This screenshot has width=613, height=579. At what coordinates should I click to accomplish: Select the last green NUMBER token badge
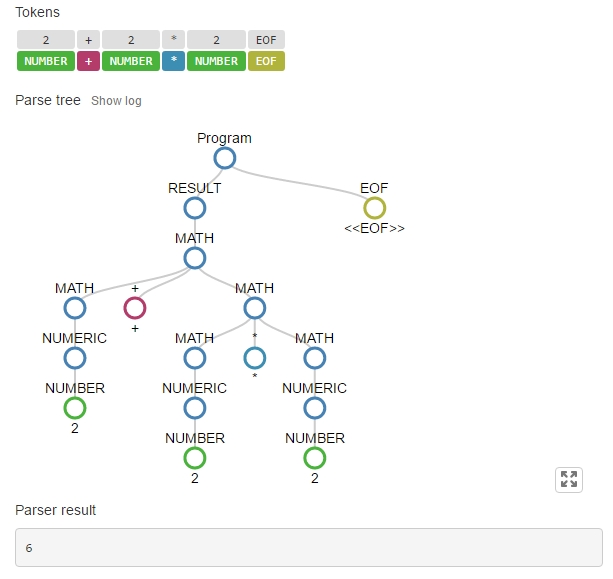[216, 61]
